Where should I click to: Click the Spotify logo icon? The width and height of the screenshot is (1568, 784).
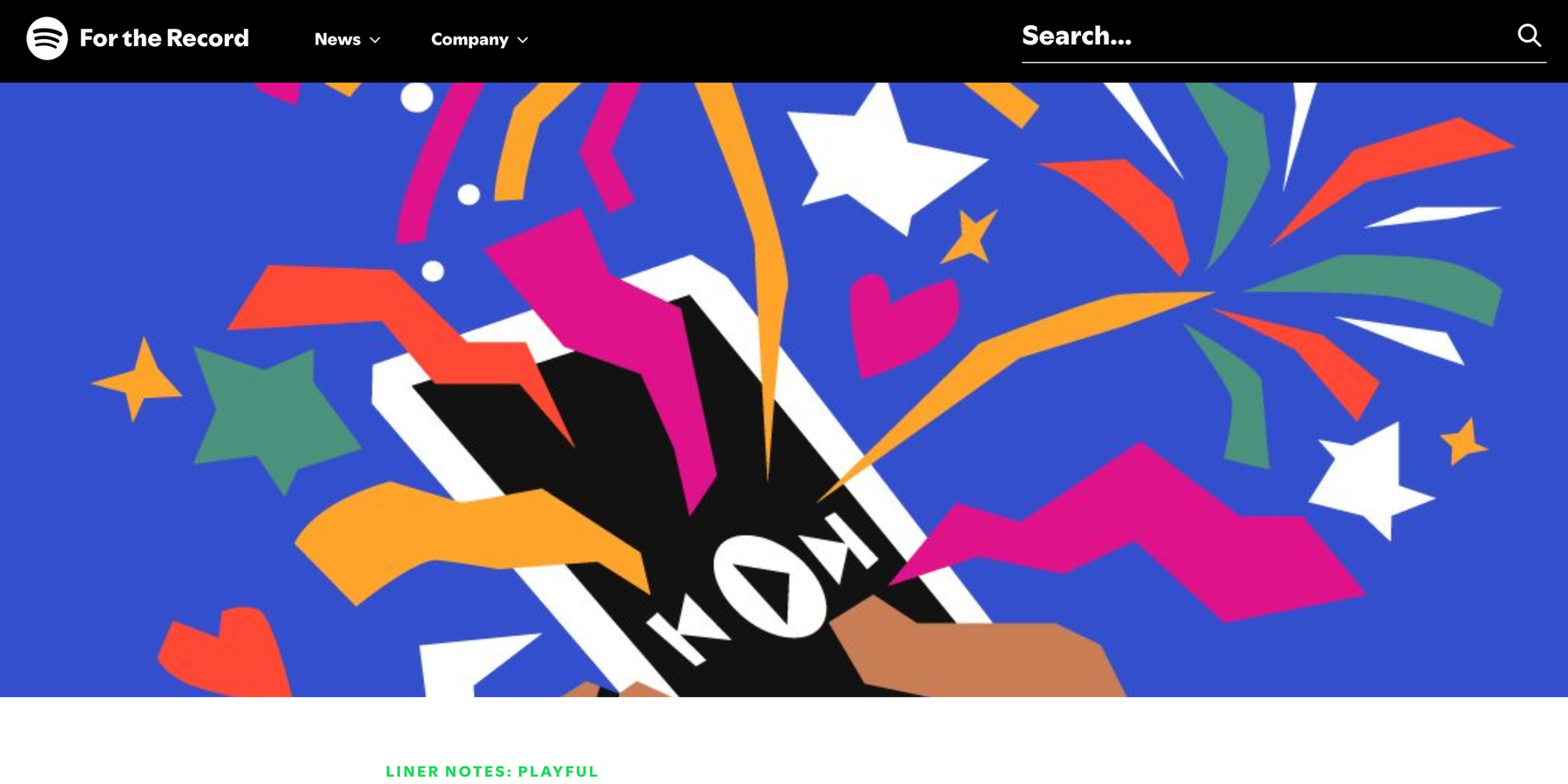click(47, 38)
